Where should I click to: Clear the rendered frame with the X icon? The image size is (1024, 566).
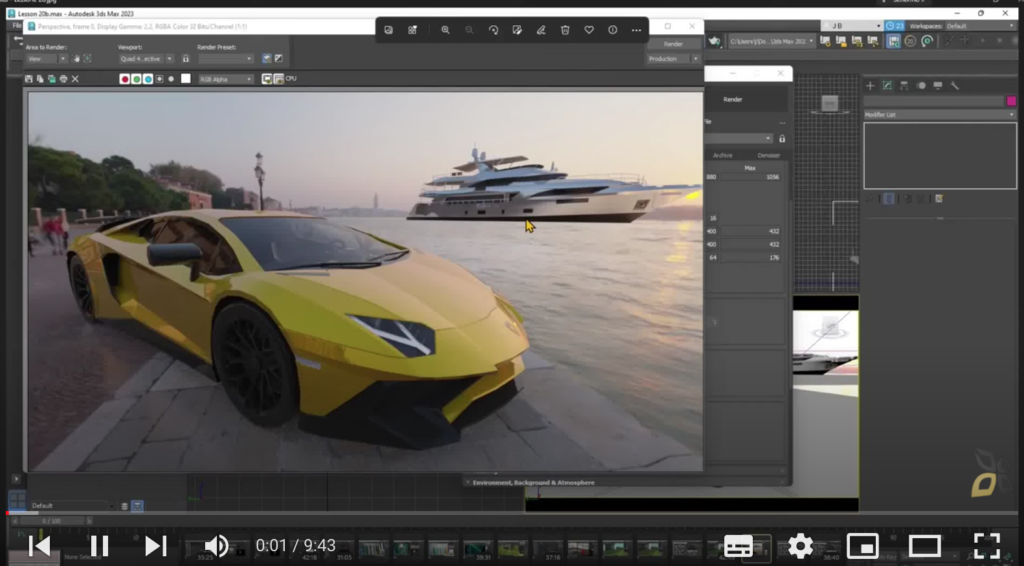click(x=75, y=79)
